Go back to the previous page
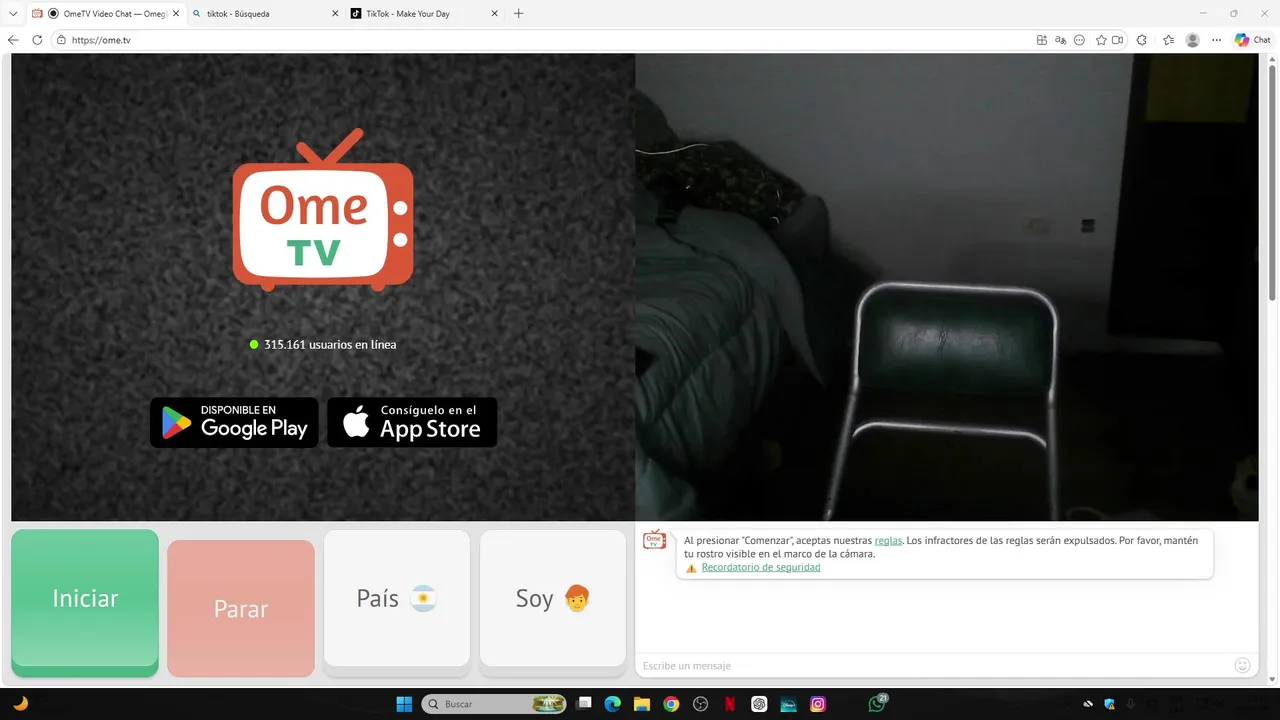The image size is (1280, 720). (13, 40)
